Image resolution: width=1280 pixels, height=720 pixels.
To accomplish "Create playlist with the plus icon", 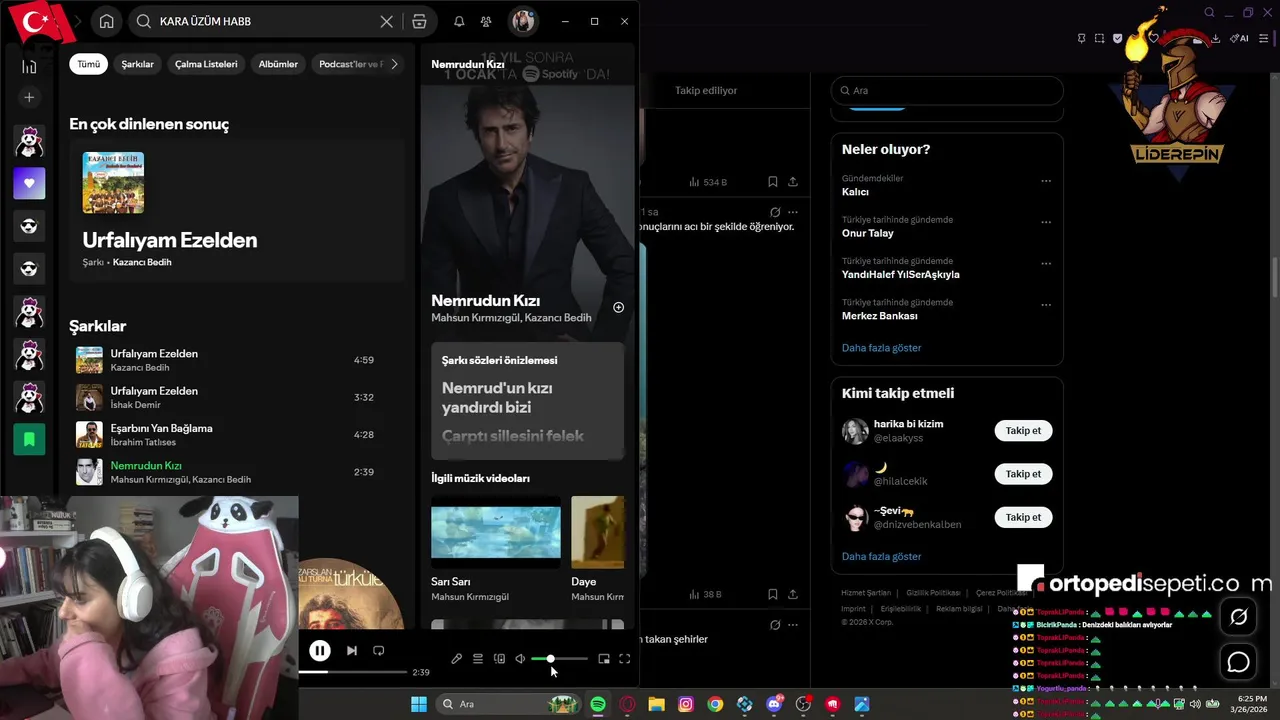I will click(x=29, y=97).
